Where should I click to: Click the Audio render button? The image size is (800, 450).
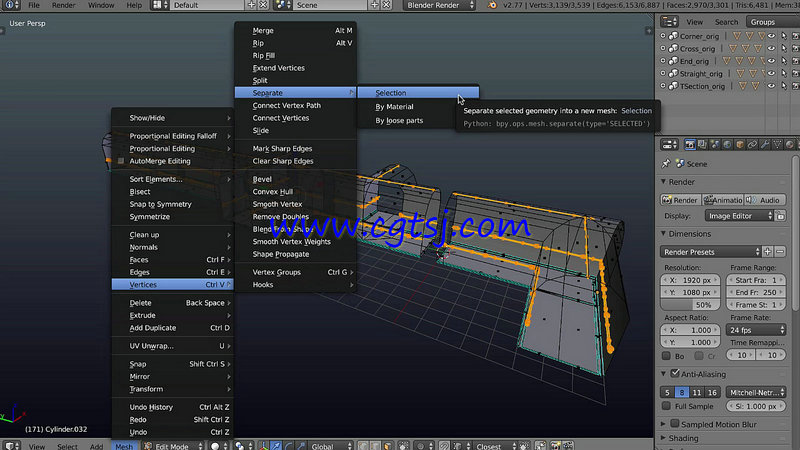[x=764, y=200]
